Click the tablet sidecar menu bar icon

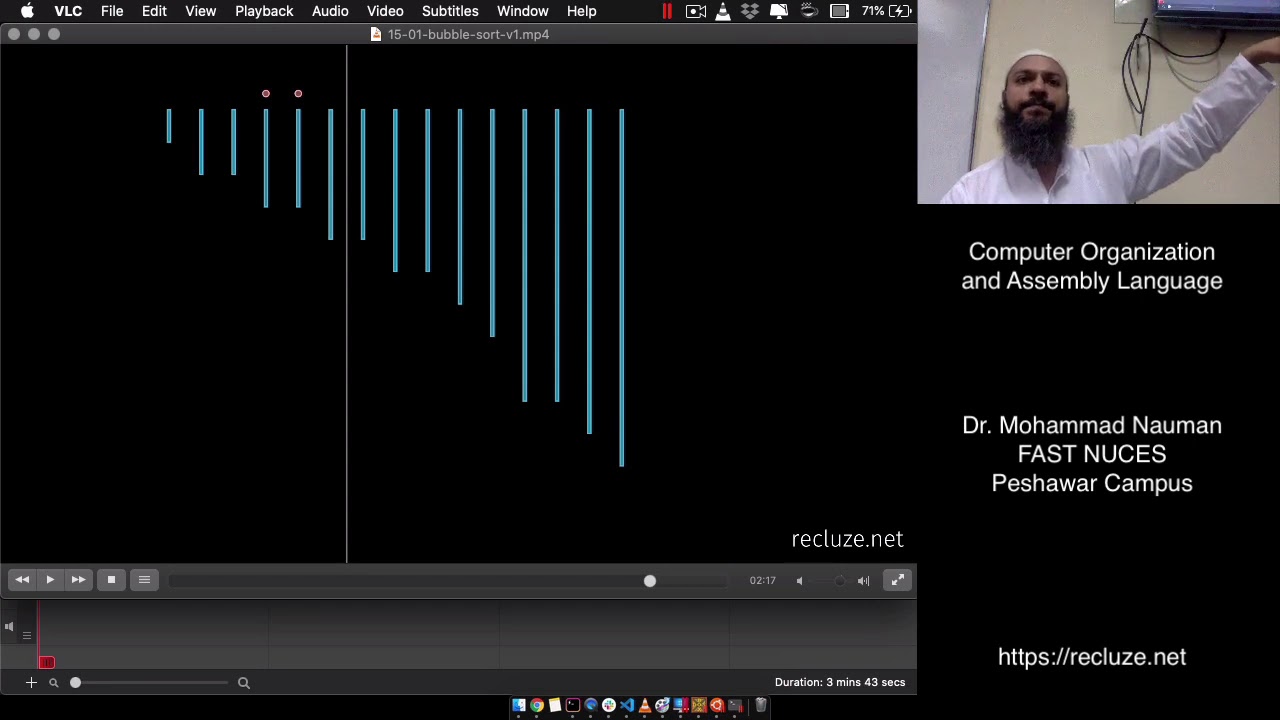click(839, 11)
